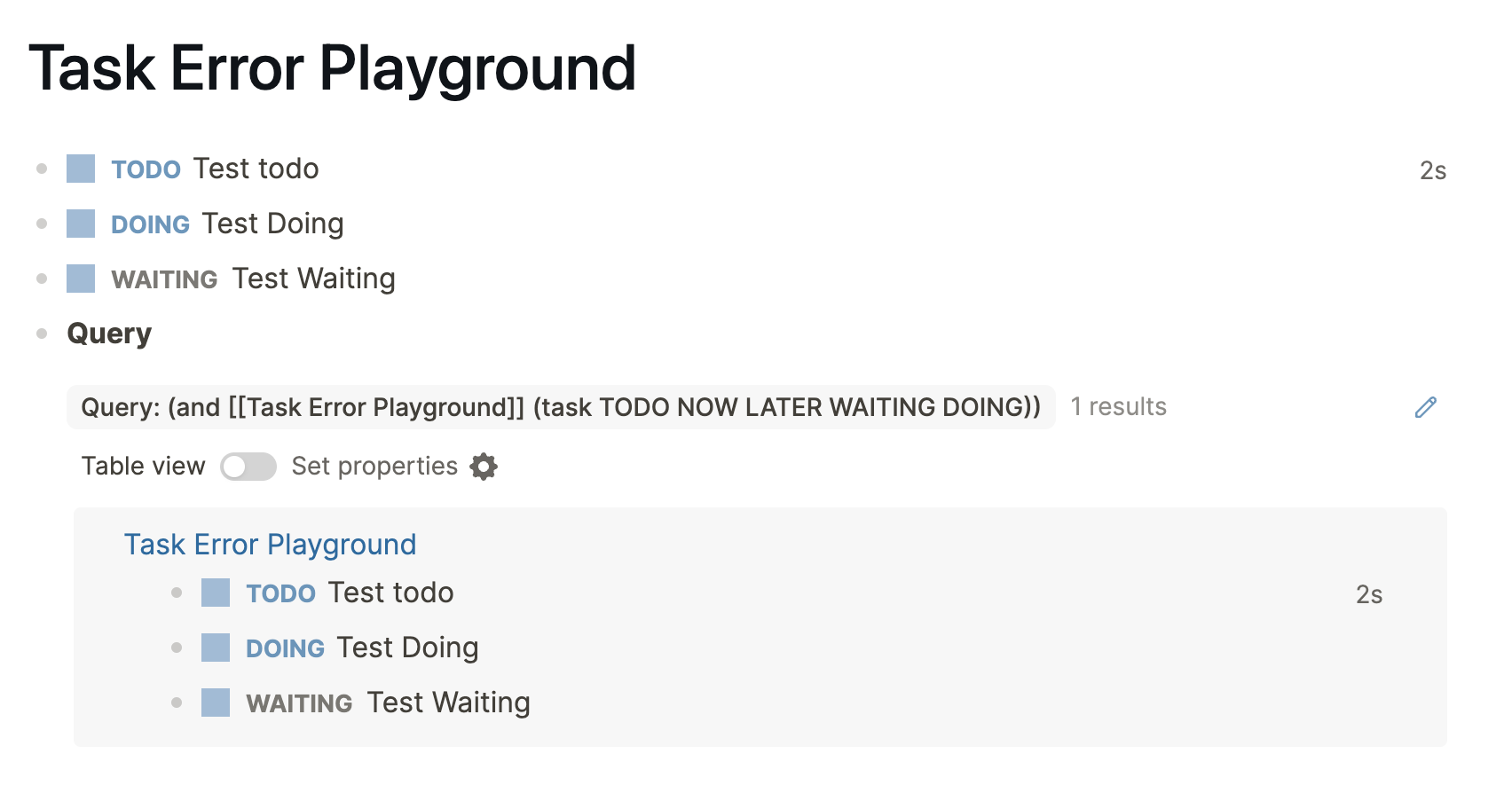Click the bullet of 'Test todo' inside query results
Screen dimensions: 1512x793
[177, 593]
